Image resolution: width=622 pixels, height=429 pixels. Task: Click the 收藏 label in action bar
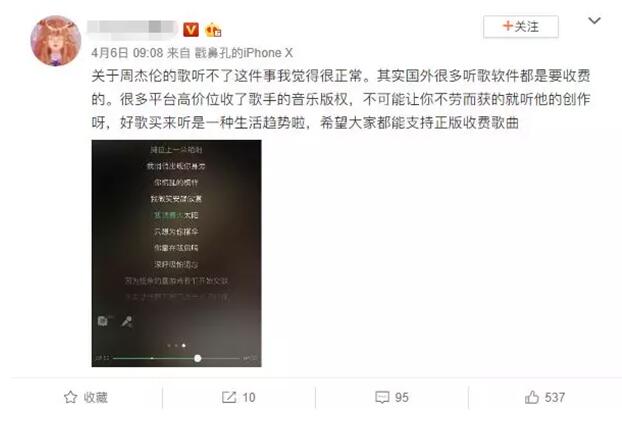click(x=95, y=397)
